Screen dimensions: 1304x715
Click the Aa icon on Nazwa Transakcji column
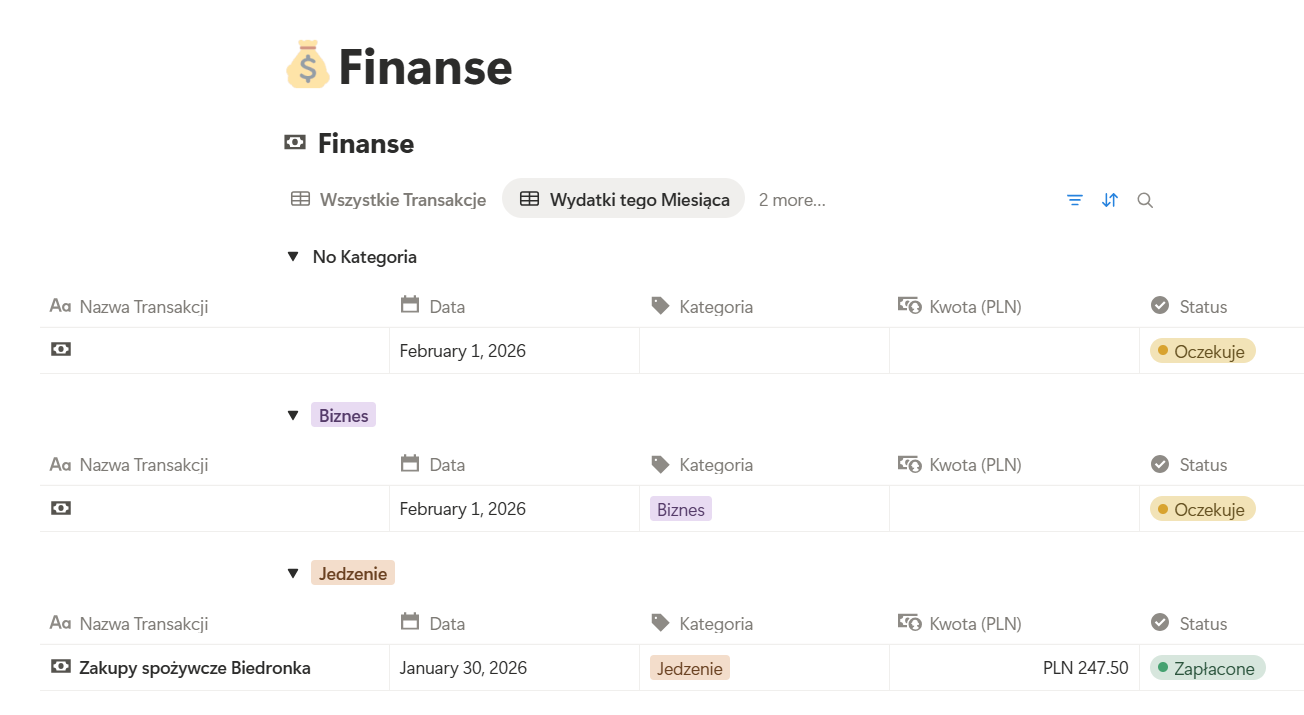click(x=60, y=306)
